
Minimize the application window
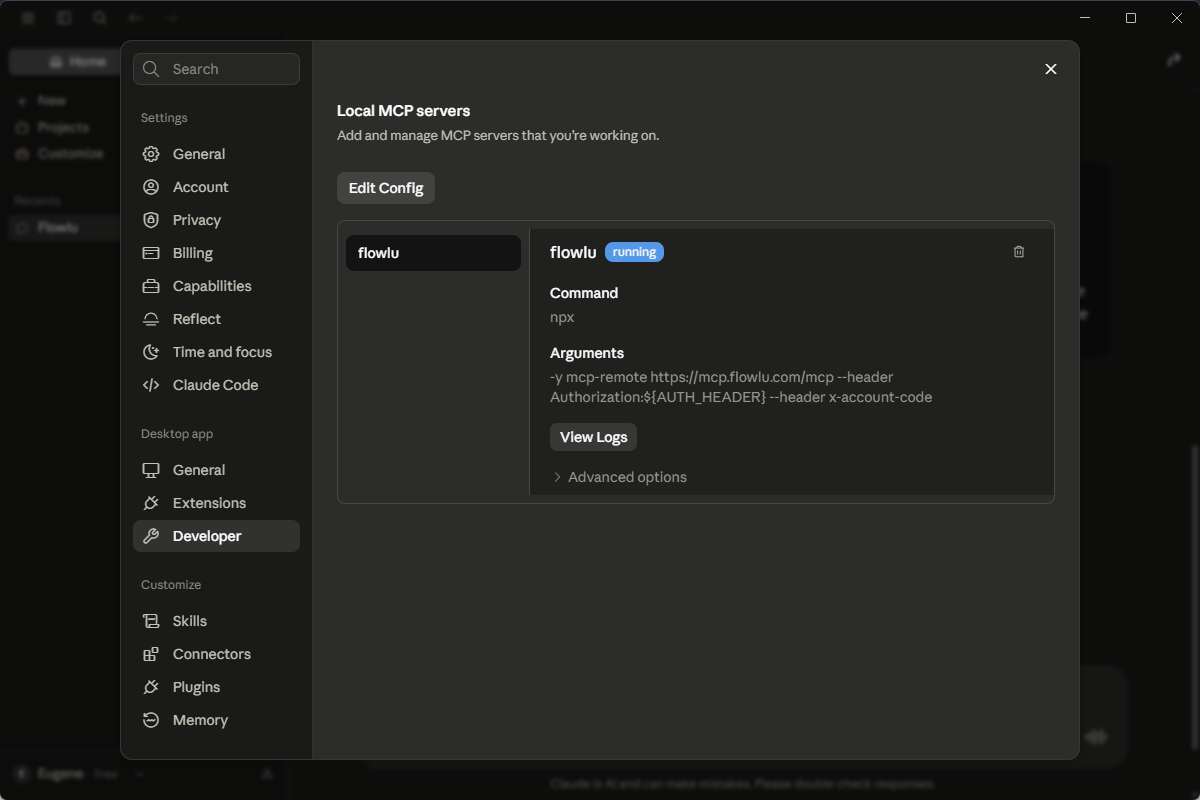[1085, 18]
